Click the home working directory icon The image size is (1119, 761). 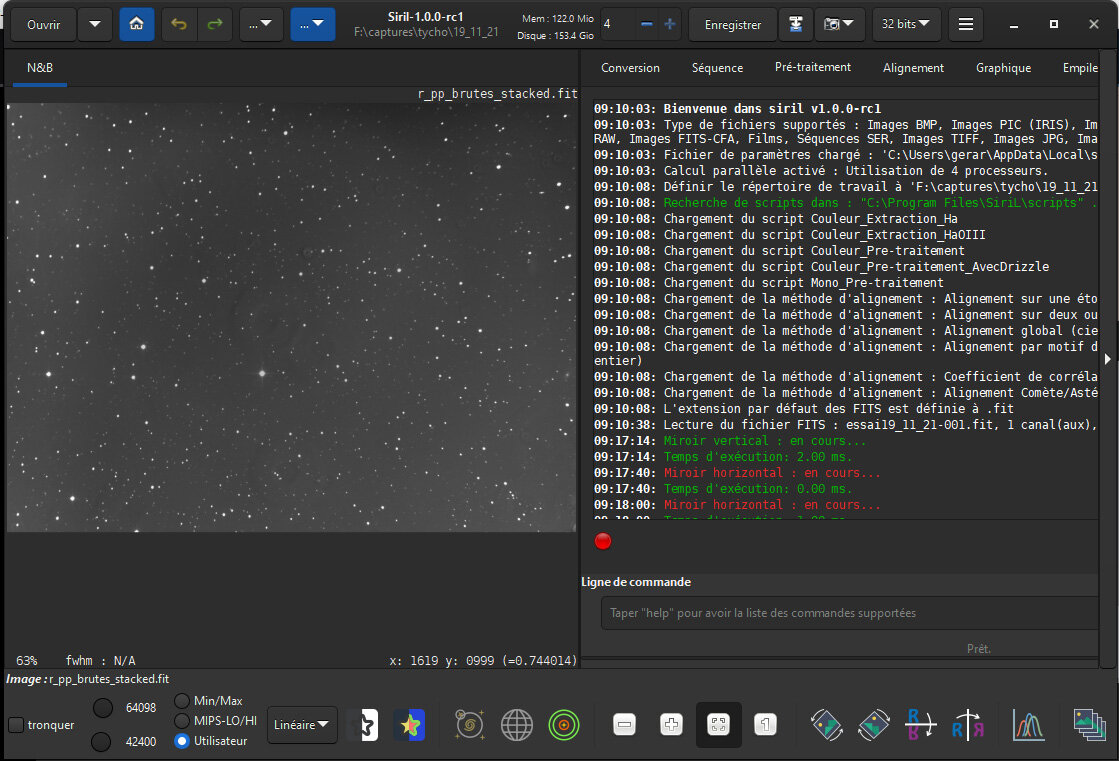point(136,24)
